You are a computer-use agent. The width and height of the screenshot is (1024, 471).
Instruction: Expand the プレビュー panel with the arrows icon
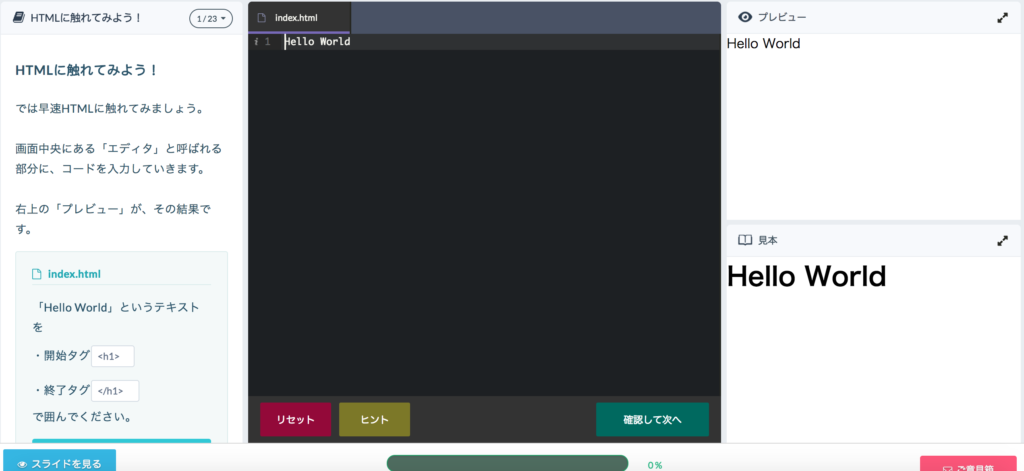point(1002,18)
